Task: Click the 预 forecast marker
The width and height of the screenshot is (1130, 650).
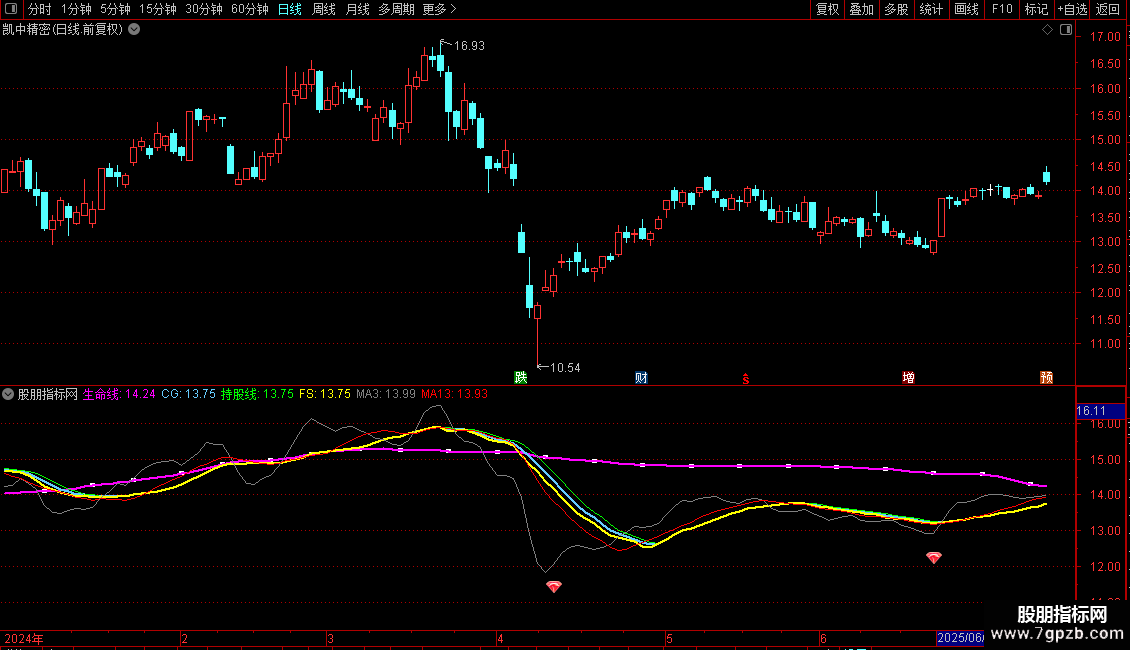Action: (x=1046, y=378)
